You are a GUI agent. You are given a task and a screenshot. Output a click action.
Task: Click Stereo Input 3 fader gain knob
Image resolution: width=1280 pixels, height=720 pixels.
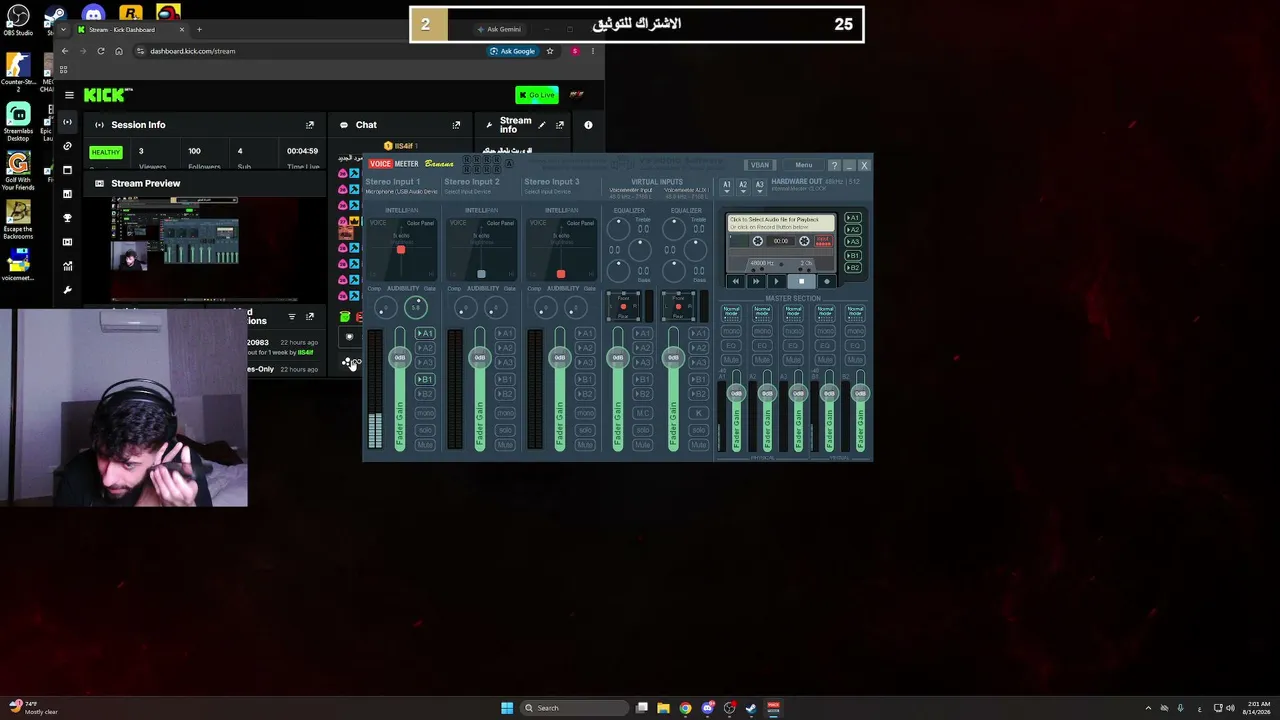560,358
